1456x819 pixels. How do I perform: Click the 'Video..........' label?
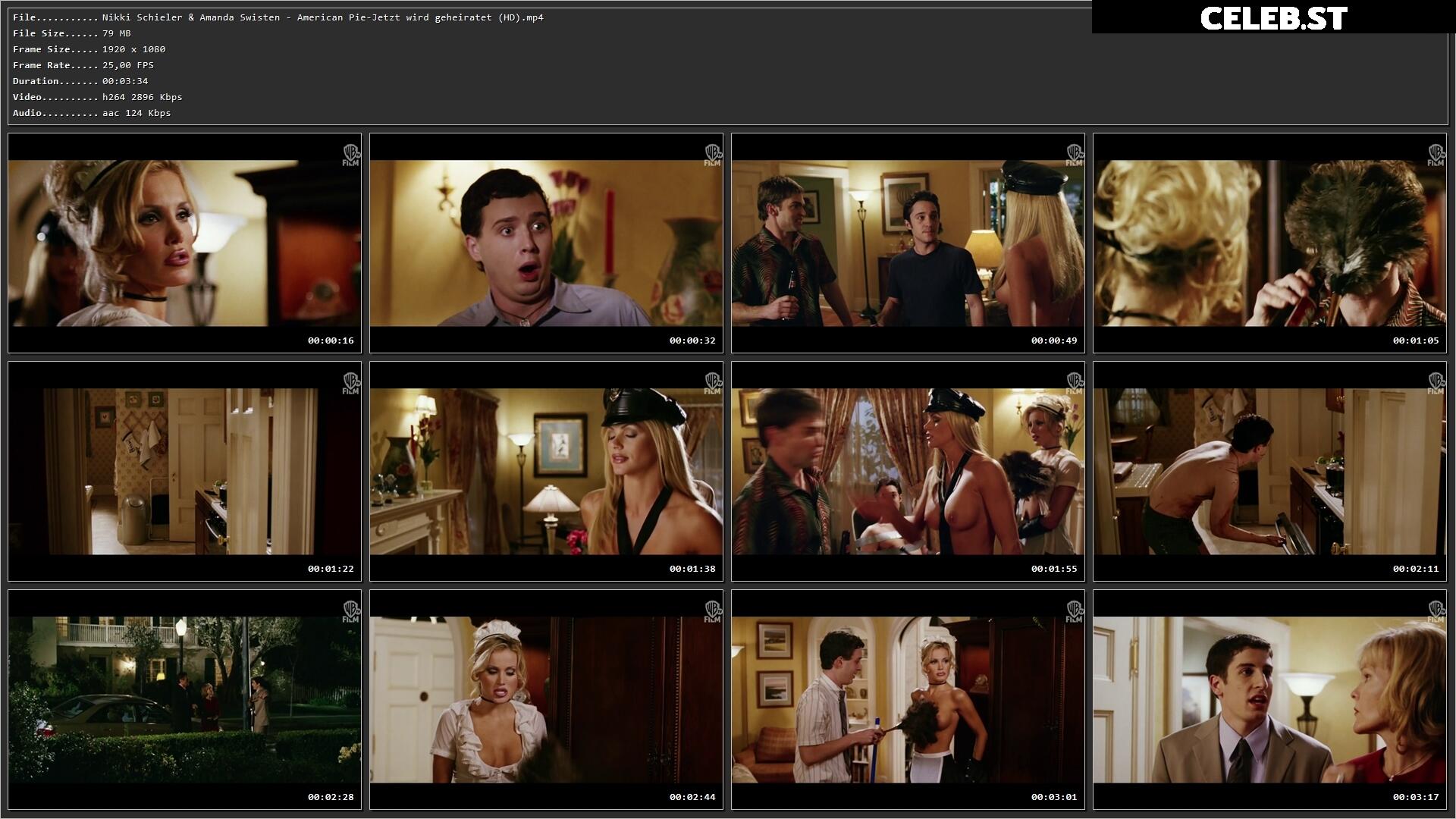pyautogui.click(x=55, y=97)
